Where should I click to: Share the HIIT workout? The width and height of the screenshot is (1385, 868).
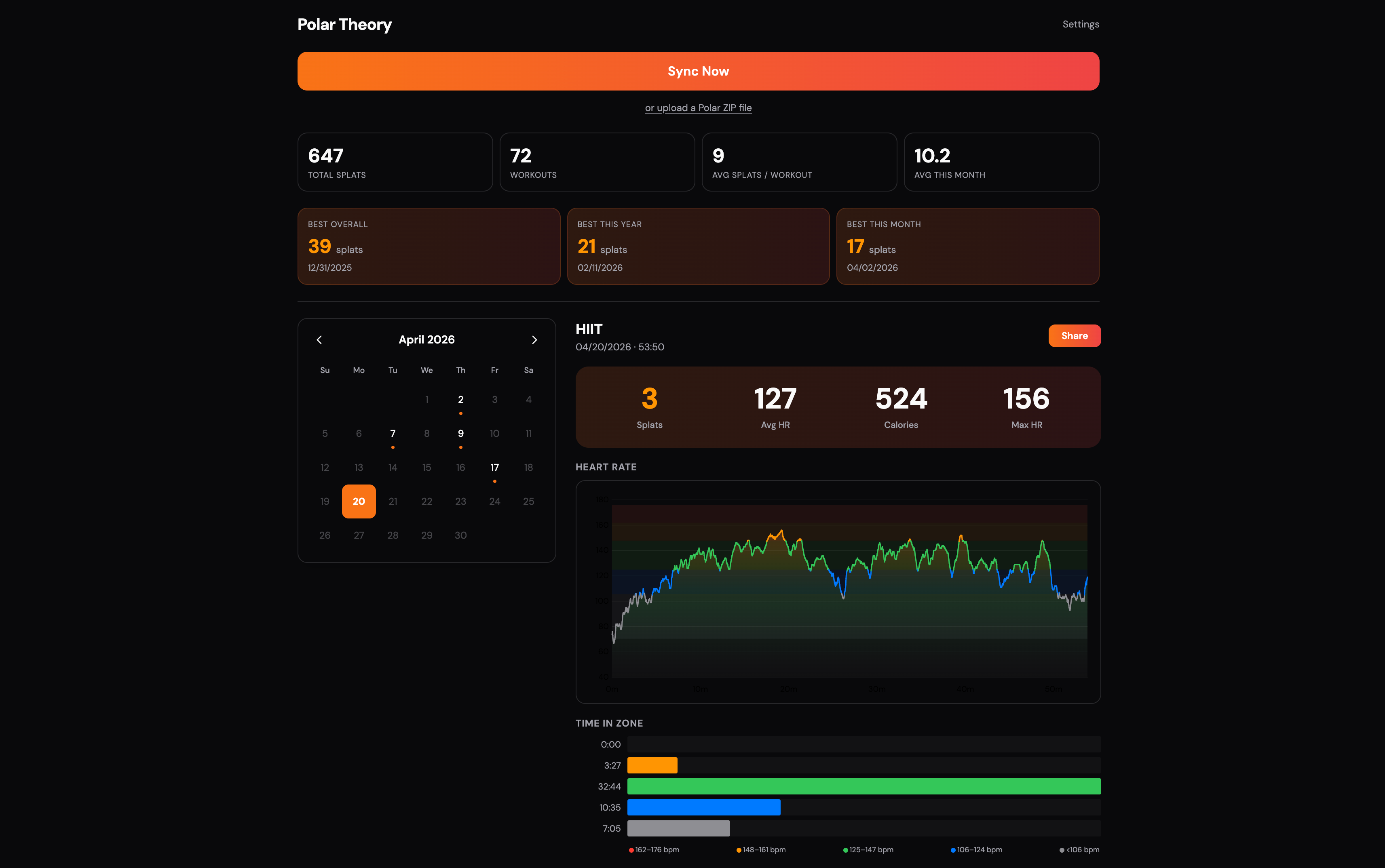tap(1075, 335)
